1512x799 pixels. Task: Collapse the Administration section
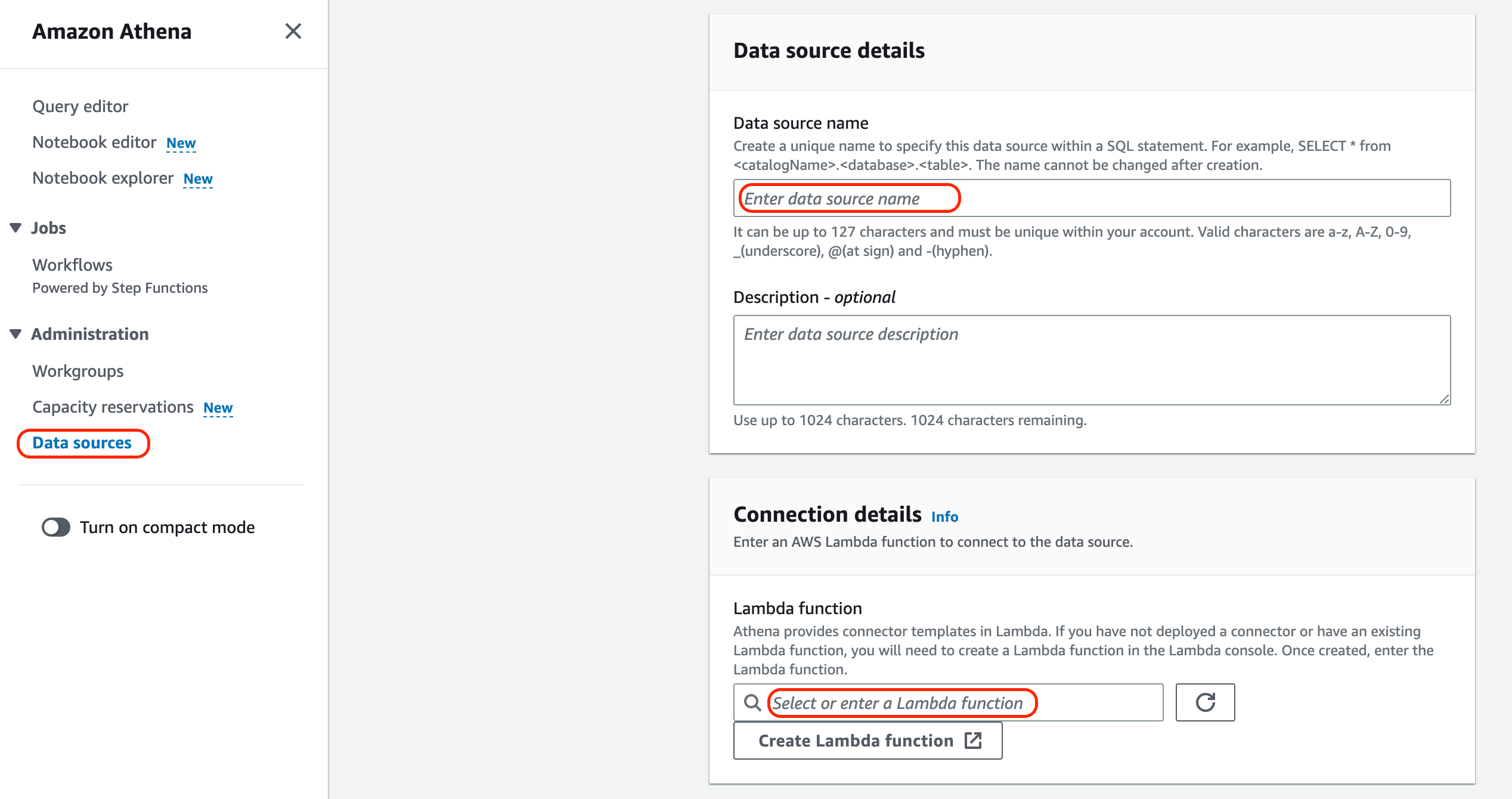pyautogui.click(x=16, y=334)
